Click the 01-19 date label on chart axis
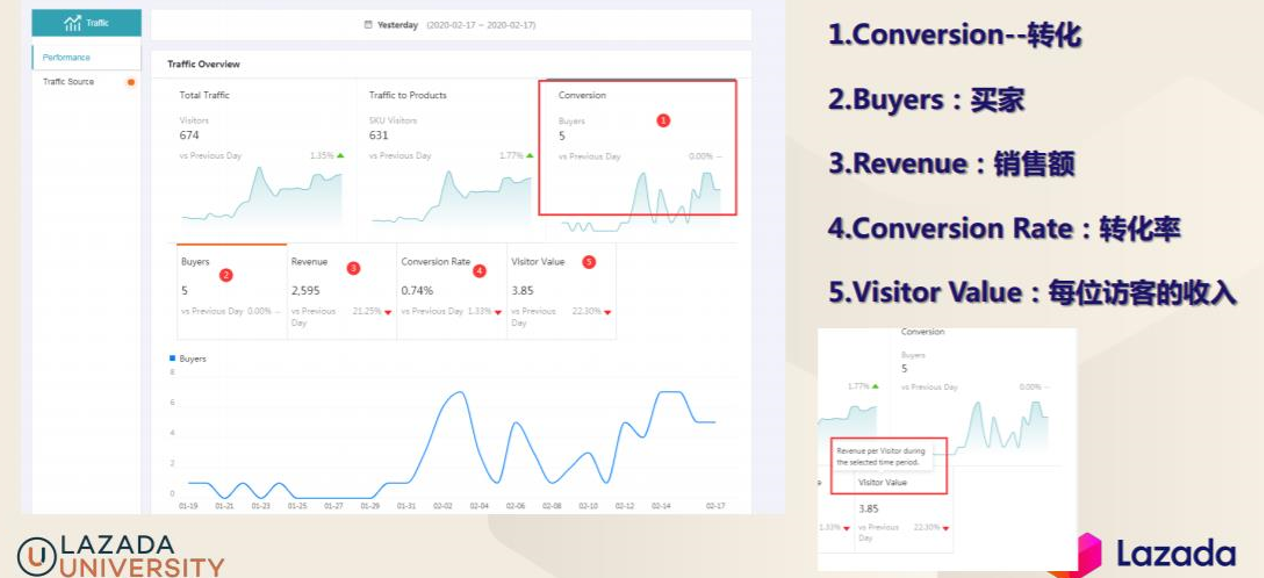Screen dimensions: 1264x578 click(x=188, y=506)
